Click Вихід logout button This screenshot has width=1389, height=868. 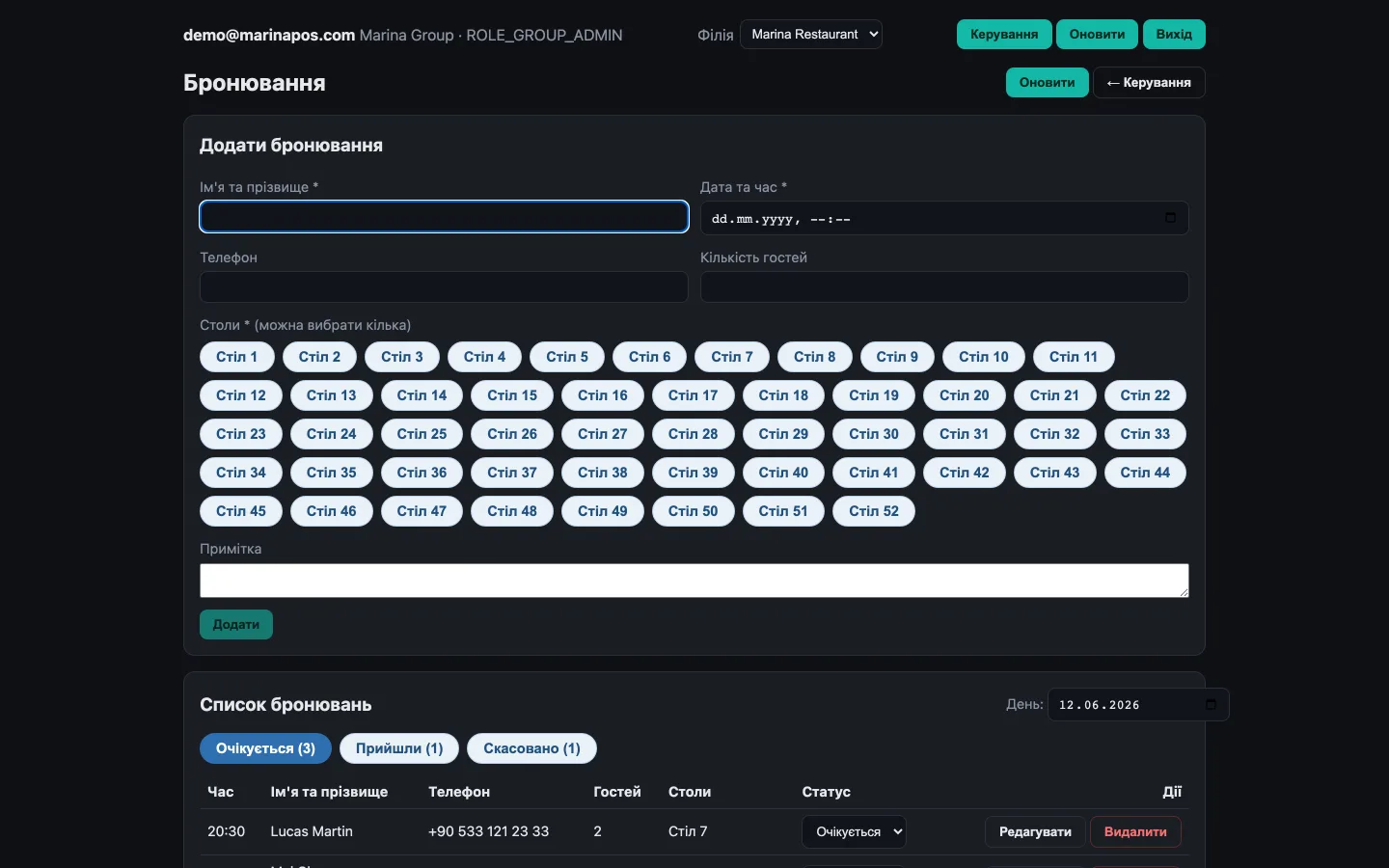coord(1174,35)
